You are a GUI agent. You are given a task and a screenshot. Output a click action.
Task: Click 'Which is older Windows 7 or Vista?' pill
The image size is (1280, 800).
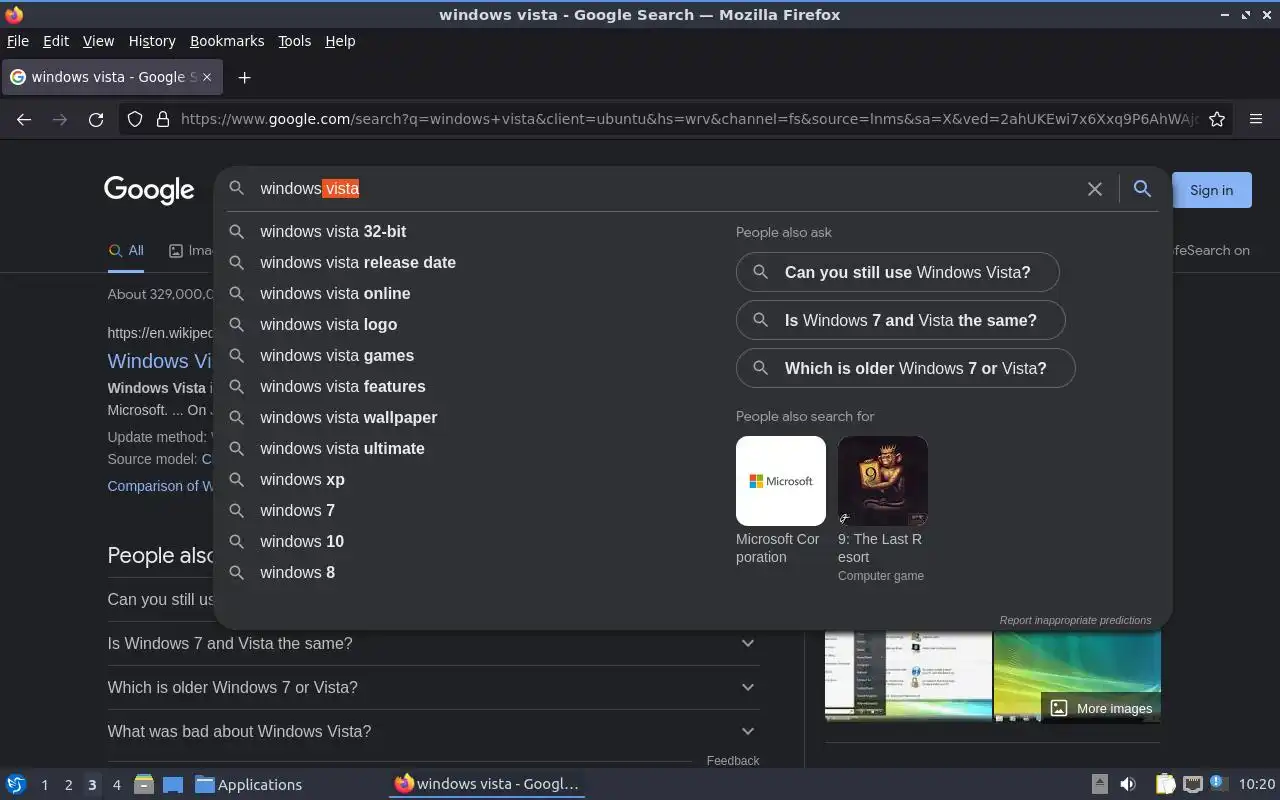click(905, 368)
